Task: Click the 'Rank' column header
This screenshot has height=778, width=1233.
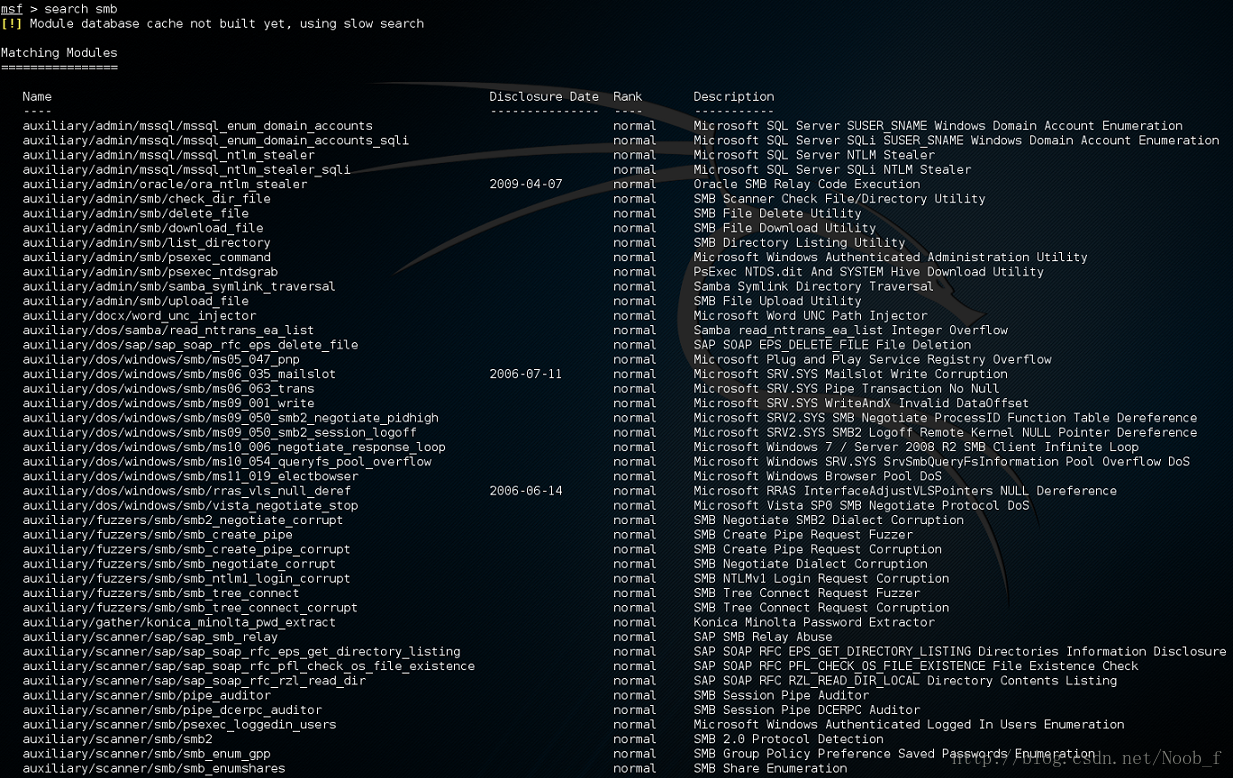Action: pos(628,97)
